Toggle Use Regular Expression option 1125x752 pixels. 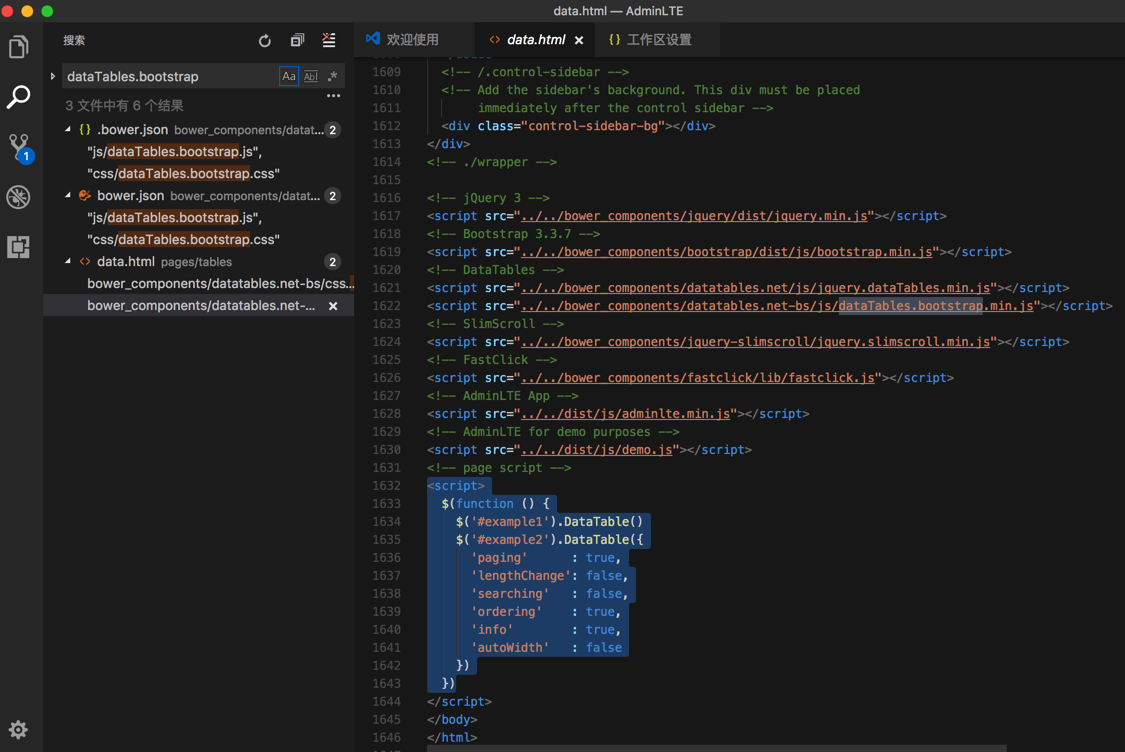(332, 76)
